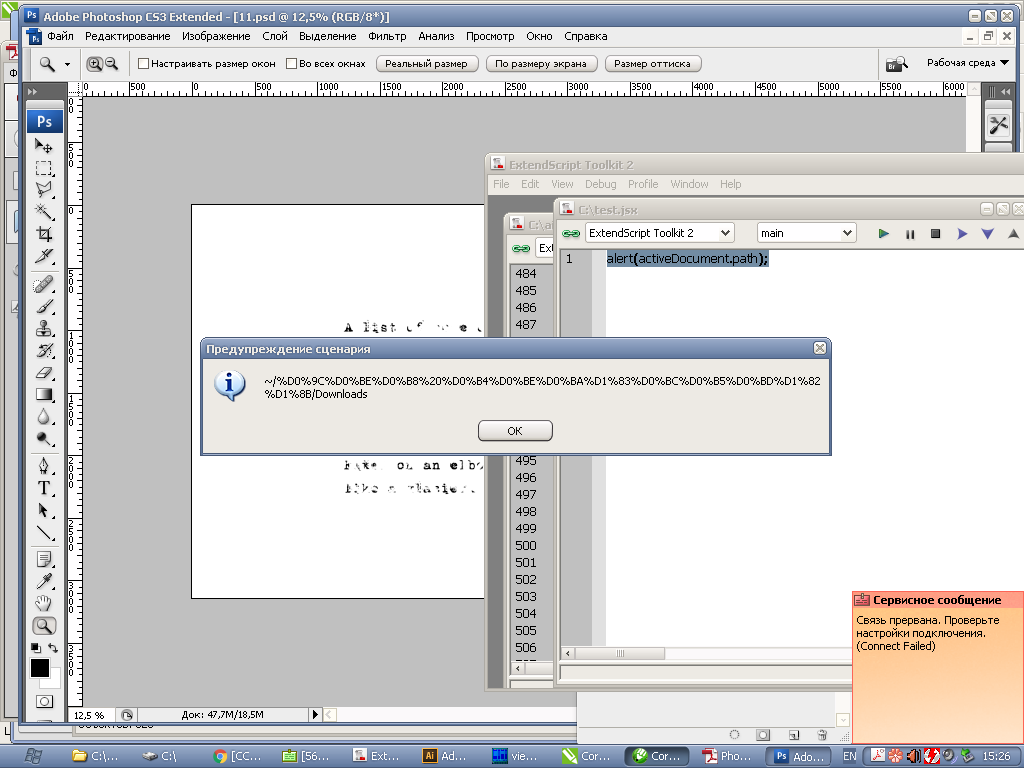The width and height of the screenshot is (1024, 768).
Task: Enable 'Настраивать размер окон' checkbox
Action: click(x=144, y=64)
